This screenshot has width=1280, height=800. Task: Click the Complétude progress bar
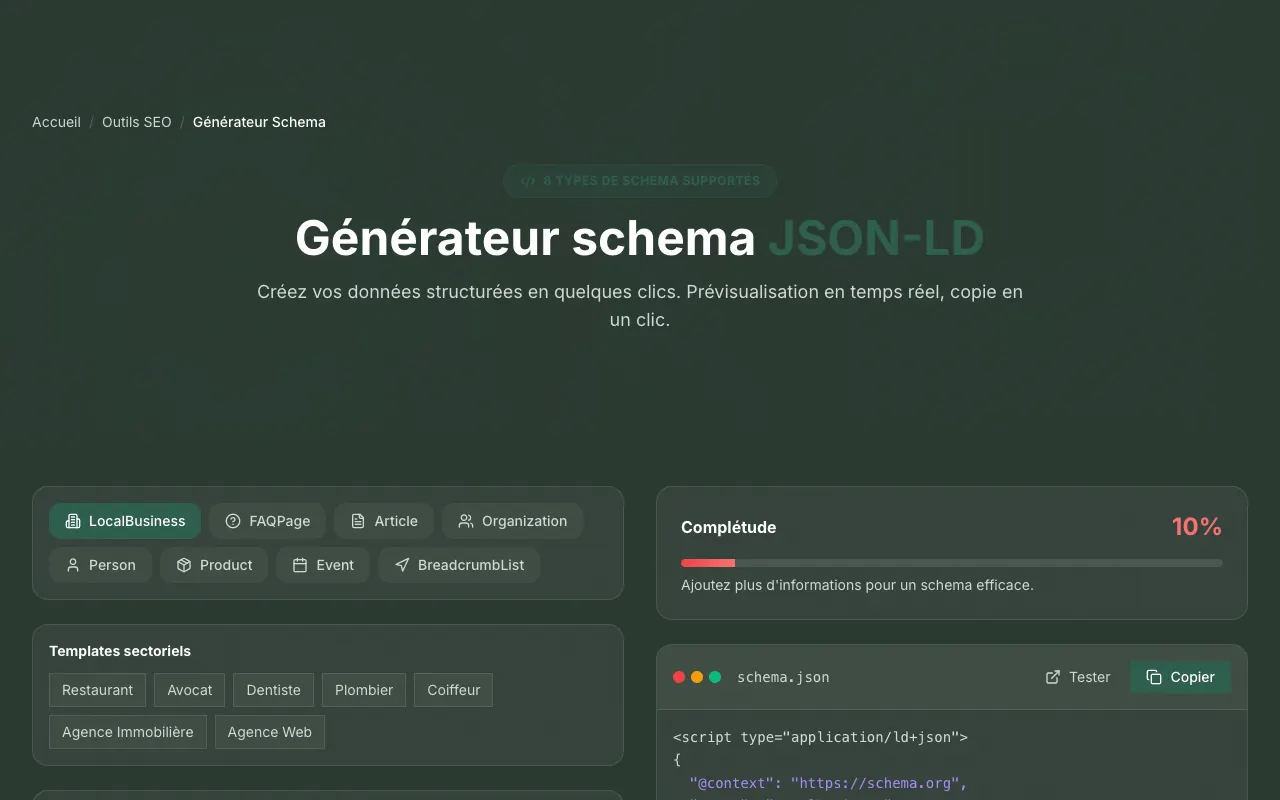click(x=952, y=563)
